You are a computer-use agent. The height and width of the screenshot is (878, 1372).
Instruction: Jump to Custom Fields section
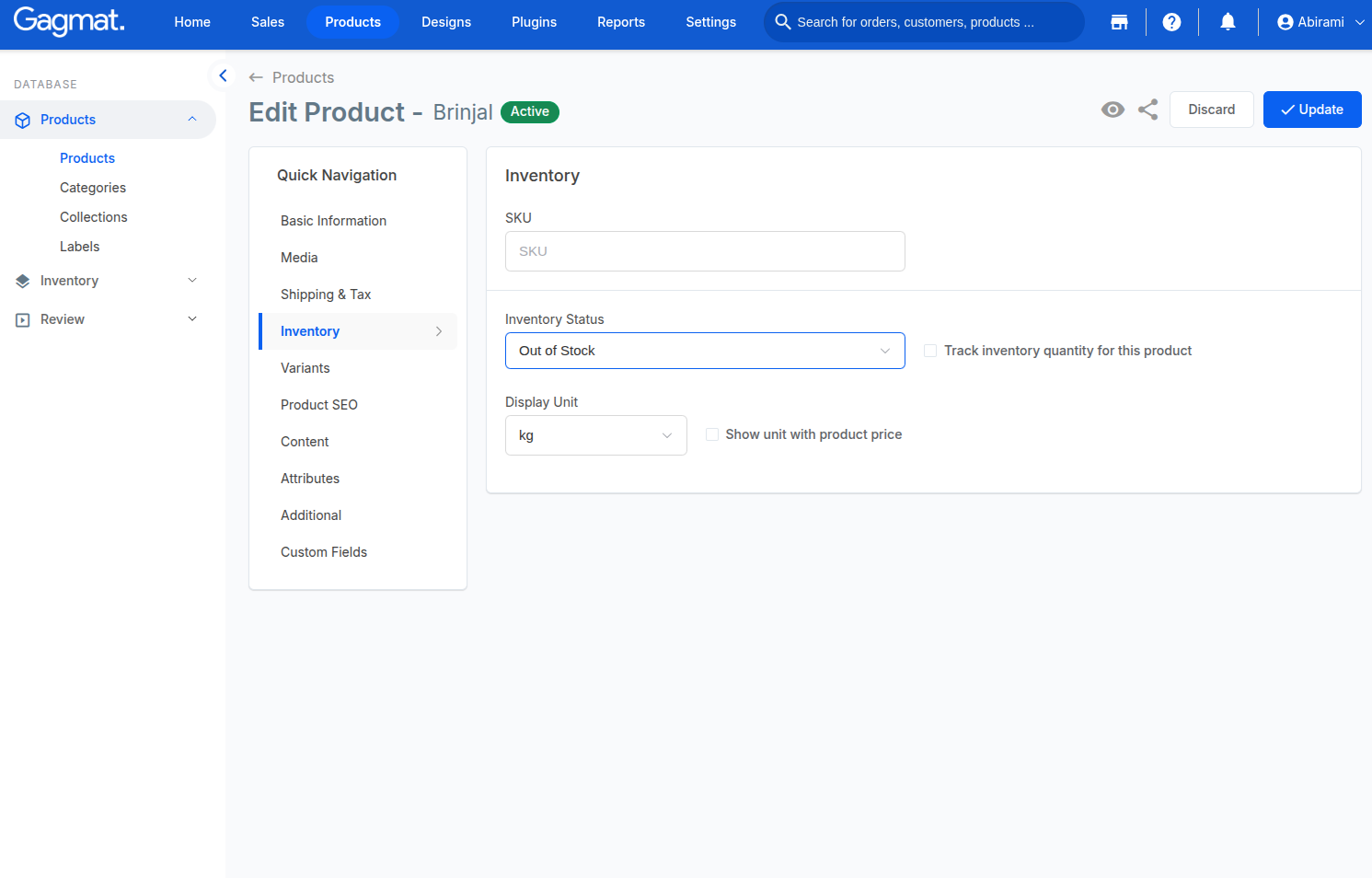(x=324, y=552)
